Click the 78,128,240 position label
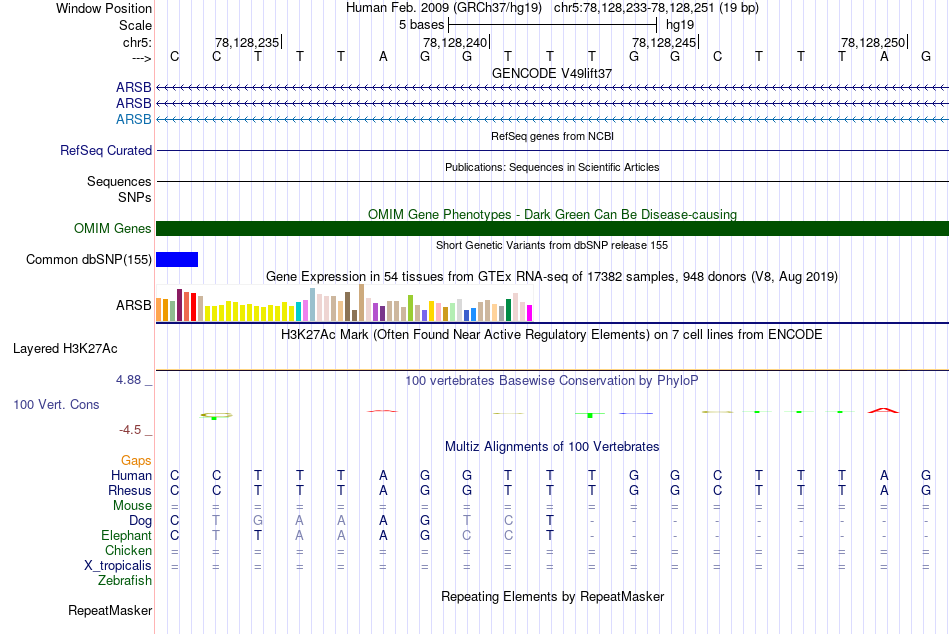This screenshot has width=950, height=634. coord(455,42)
